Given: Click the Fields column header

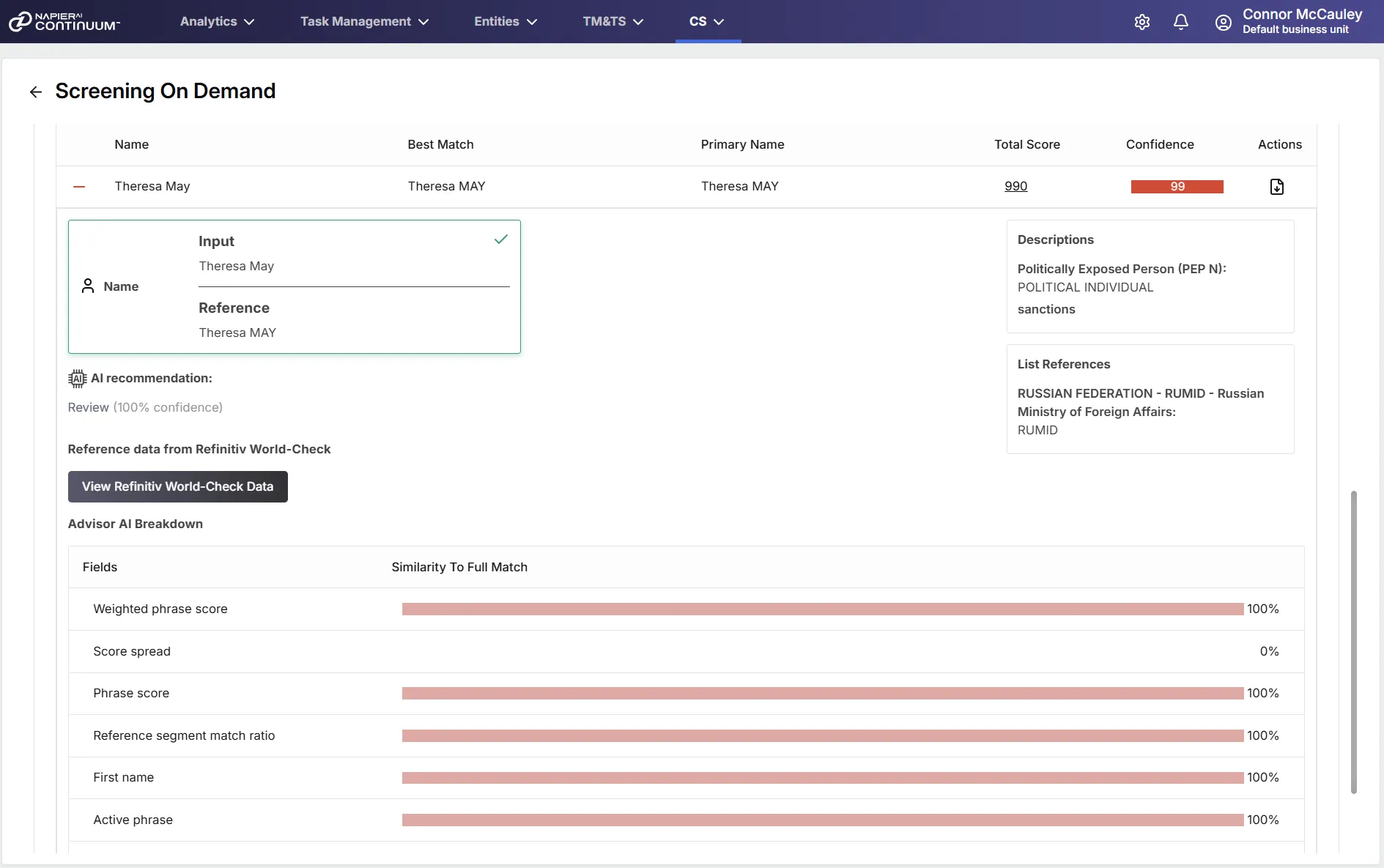Looking at the screenshot, I should coord(100,567).
